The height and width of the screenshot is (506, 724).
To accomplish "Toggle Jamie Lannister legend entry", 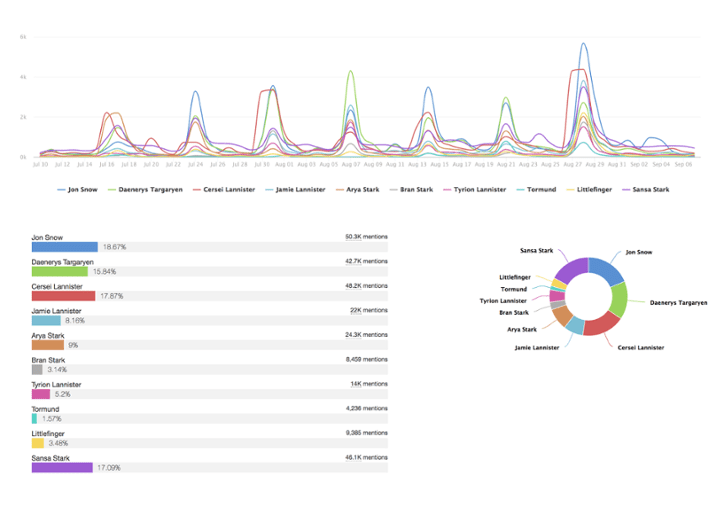I will click(x=300, y=188).
